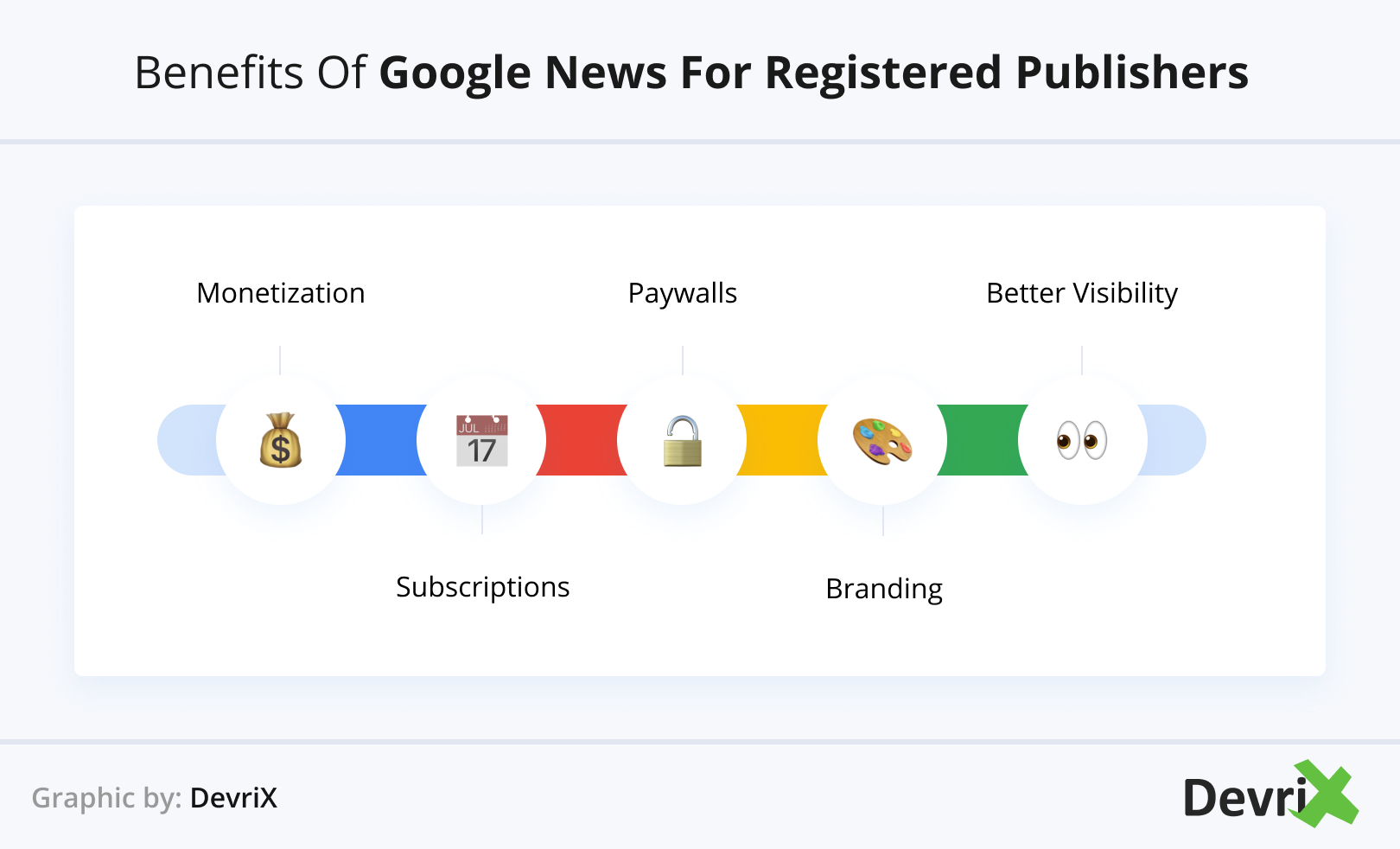This screenshot has width=1400, height=849.
Task: Click the blue bar segment
Action: coord(381,440)
